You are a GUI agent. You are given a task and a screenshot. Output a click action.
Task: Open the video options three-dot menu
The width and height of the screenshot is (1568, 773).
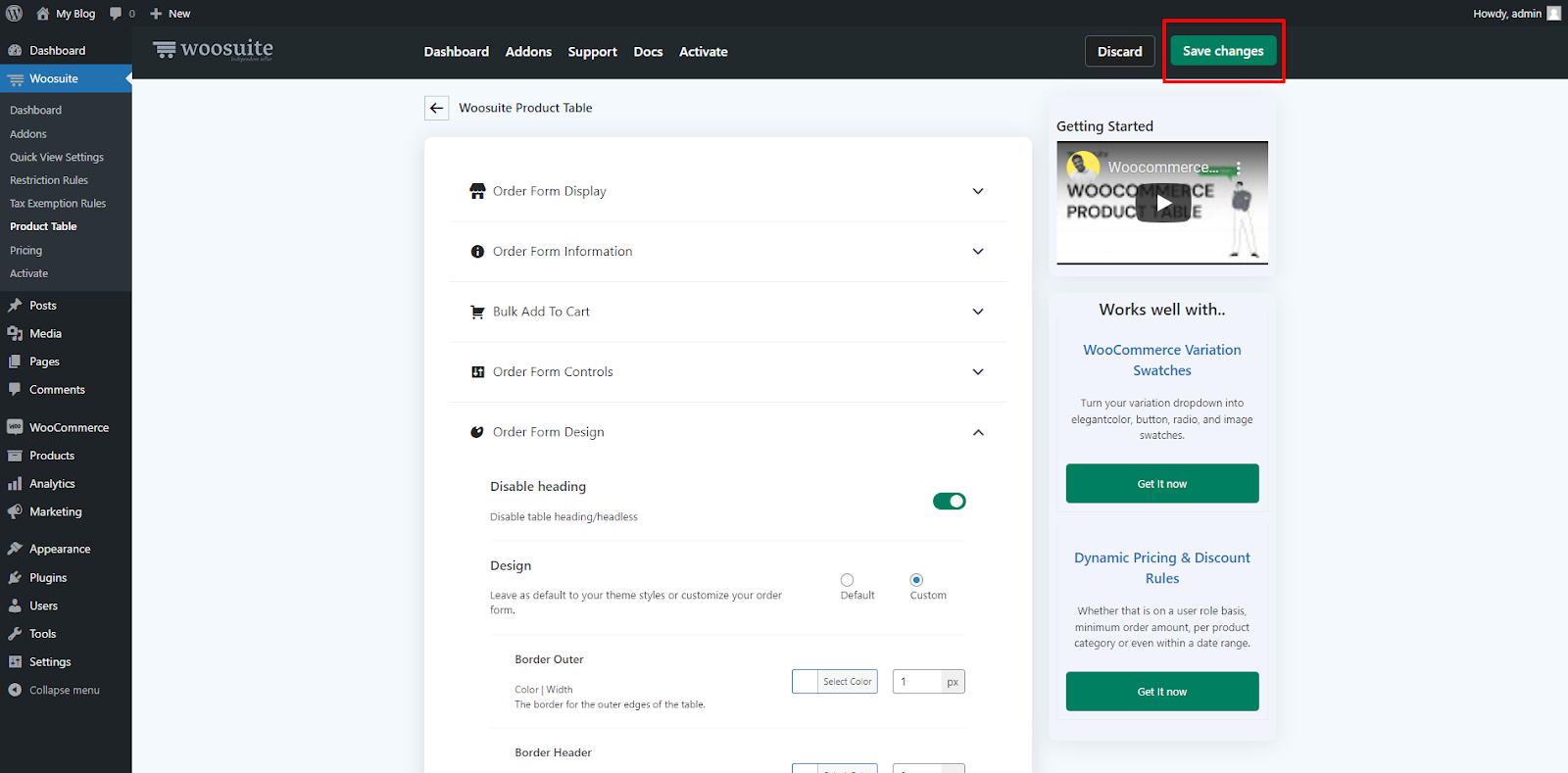click(1239, 168)
